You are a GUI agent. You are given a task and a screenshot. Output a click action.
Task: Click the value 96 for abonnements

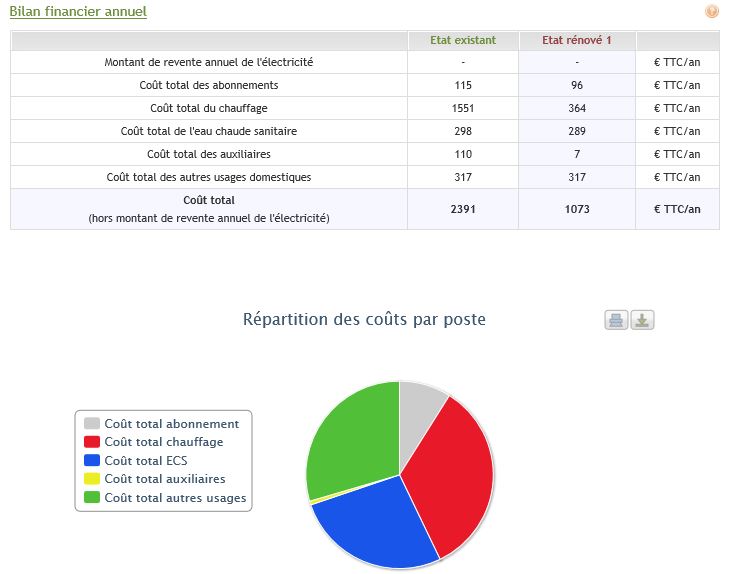[x=577, y=85]
